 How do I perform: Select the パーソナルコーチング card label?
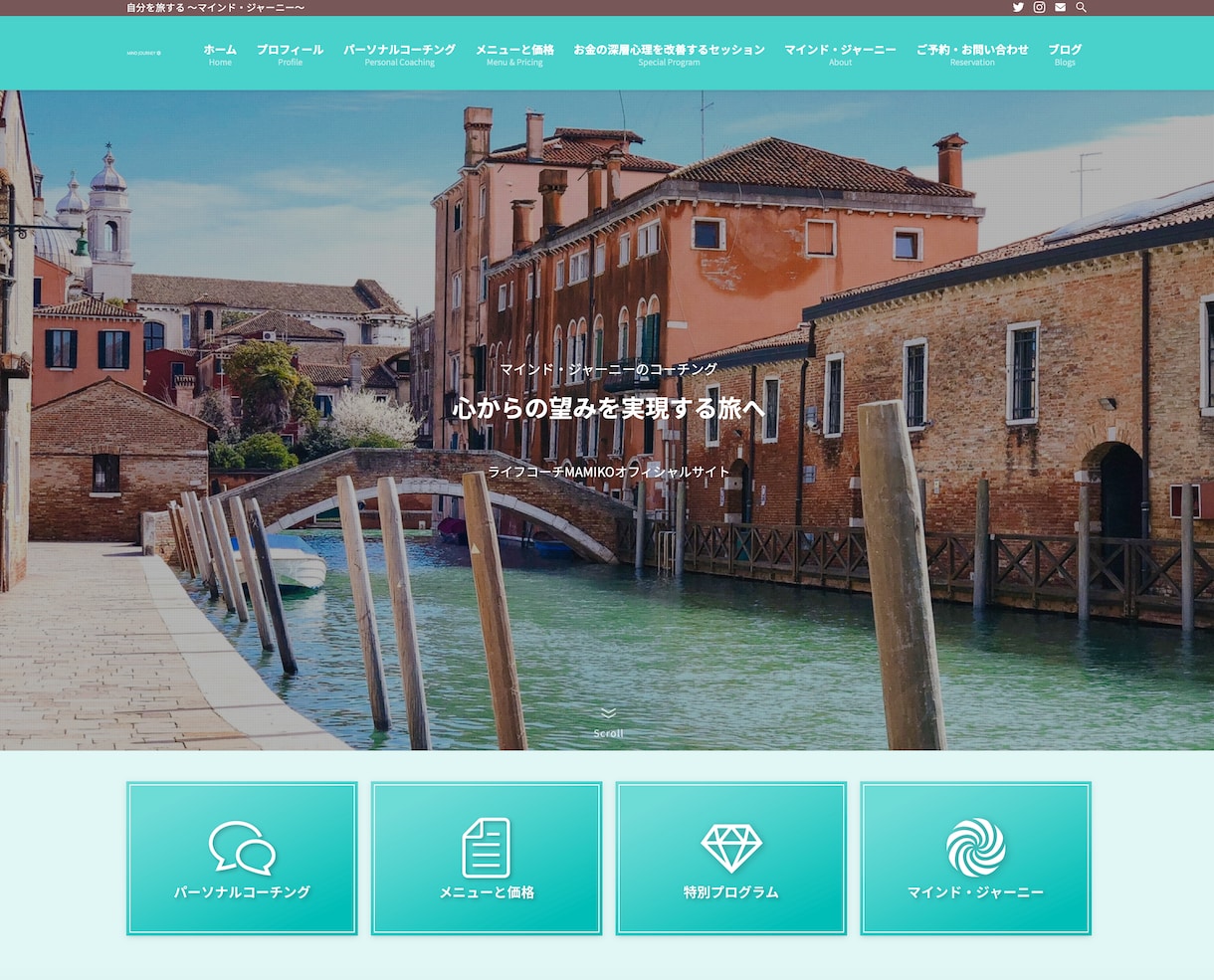[242, 892]
